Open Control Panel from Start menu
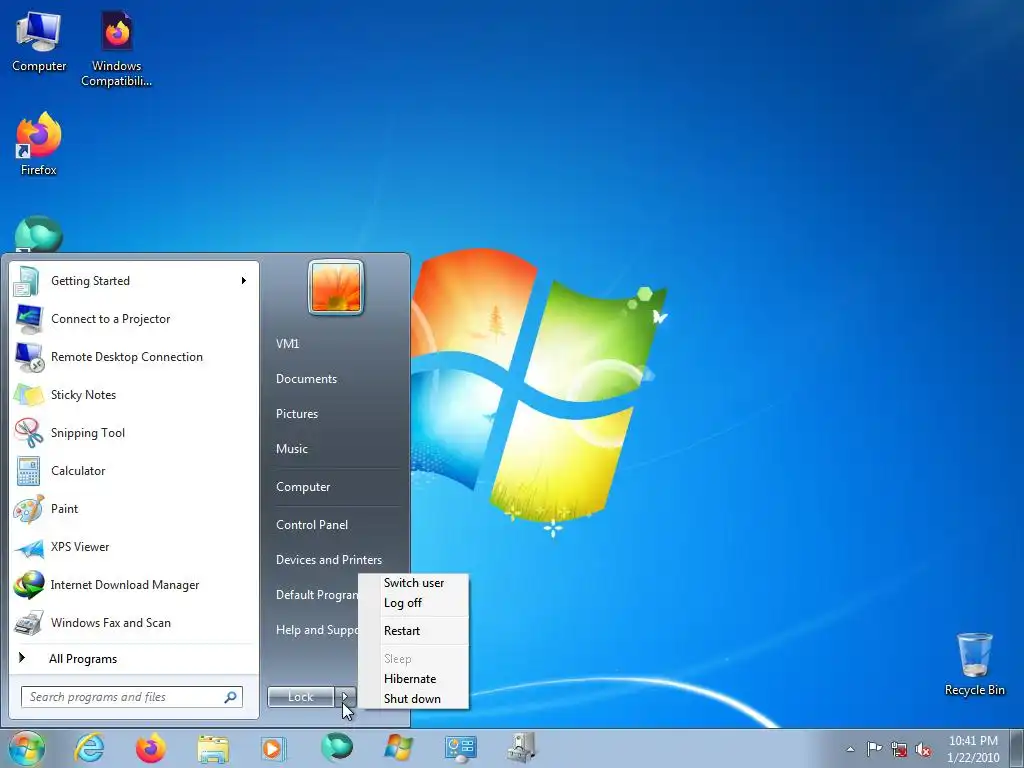 pos(312,525)
